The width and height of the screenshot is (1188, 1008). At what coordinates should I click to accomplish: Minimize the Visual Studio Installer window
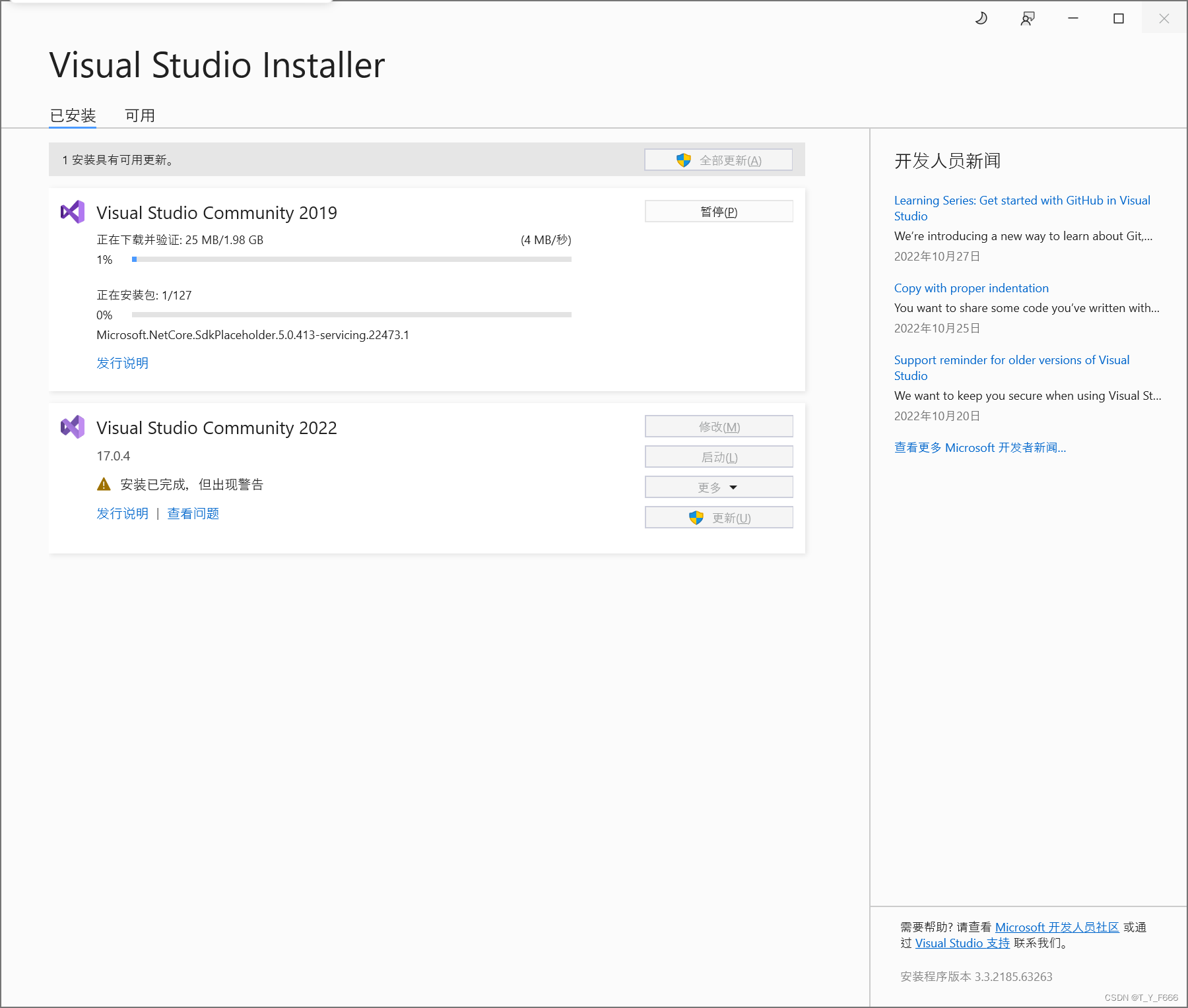click(1073, 18)
